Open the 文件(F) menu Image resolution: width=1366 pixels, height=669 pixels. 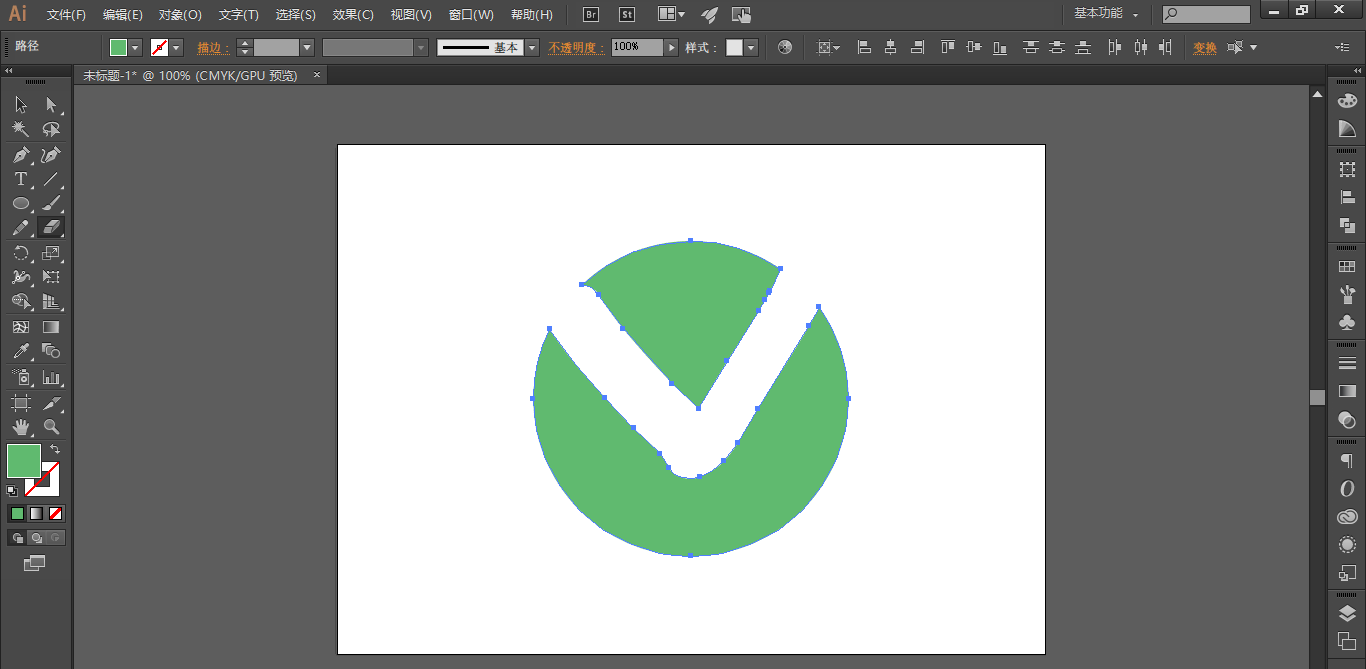point(66,15)
